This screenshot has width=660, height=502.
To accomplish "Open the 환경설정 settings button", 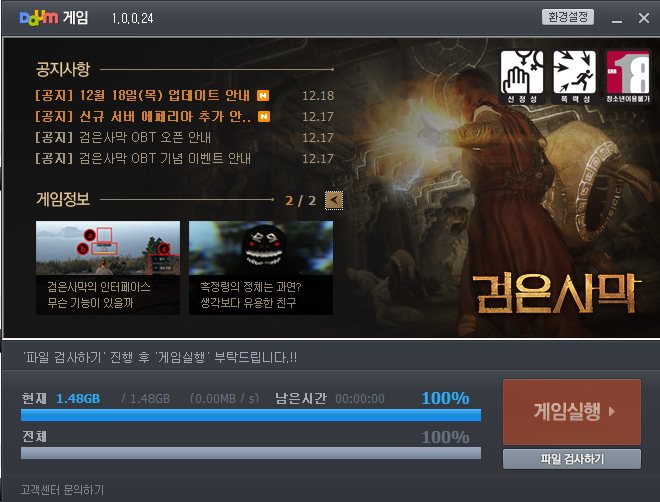I will (567, 17).
